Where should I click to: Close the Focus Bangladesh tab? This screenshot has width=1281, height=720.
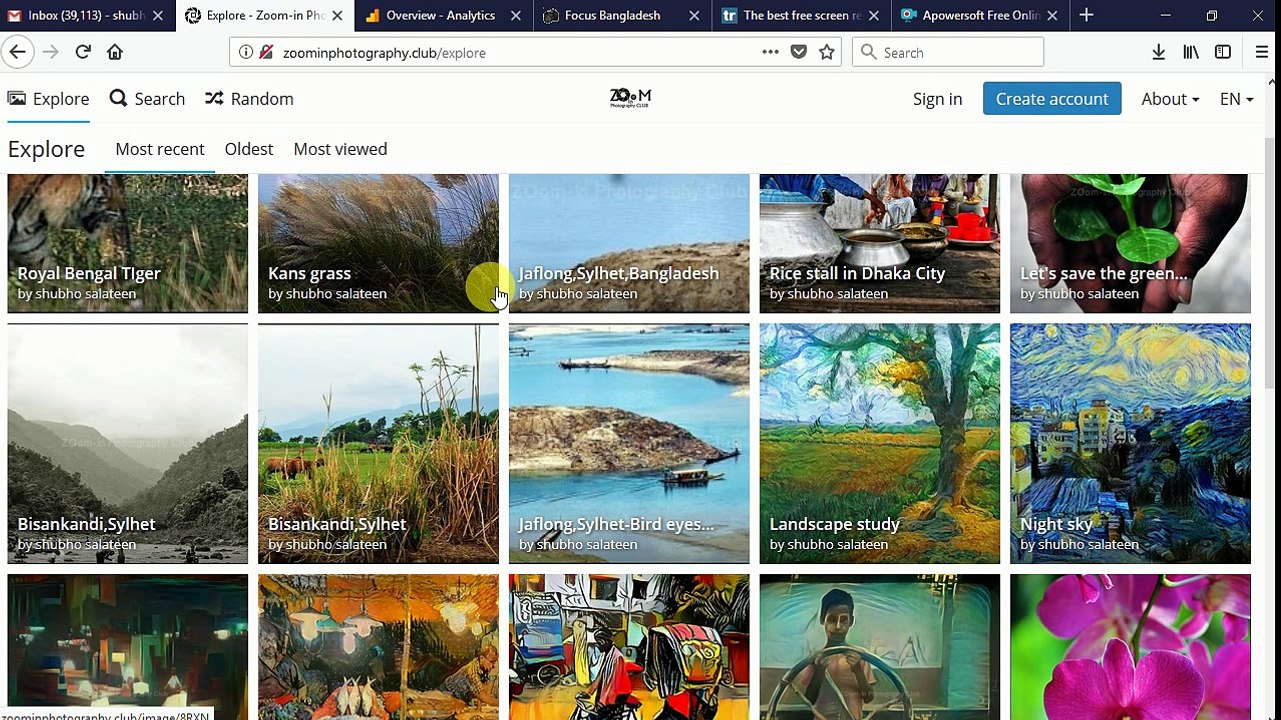tap(695, 16)
